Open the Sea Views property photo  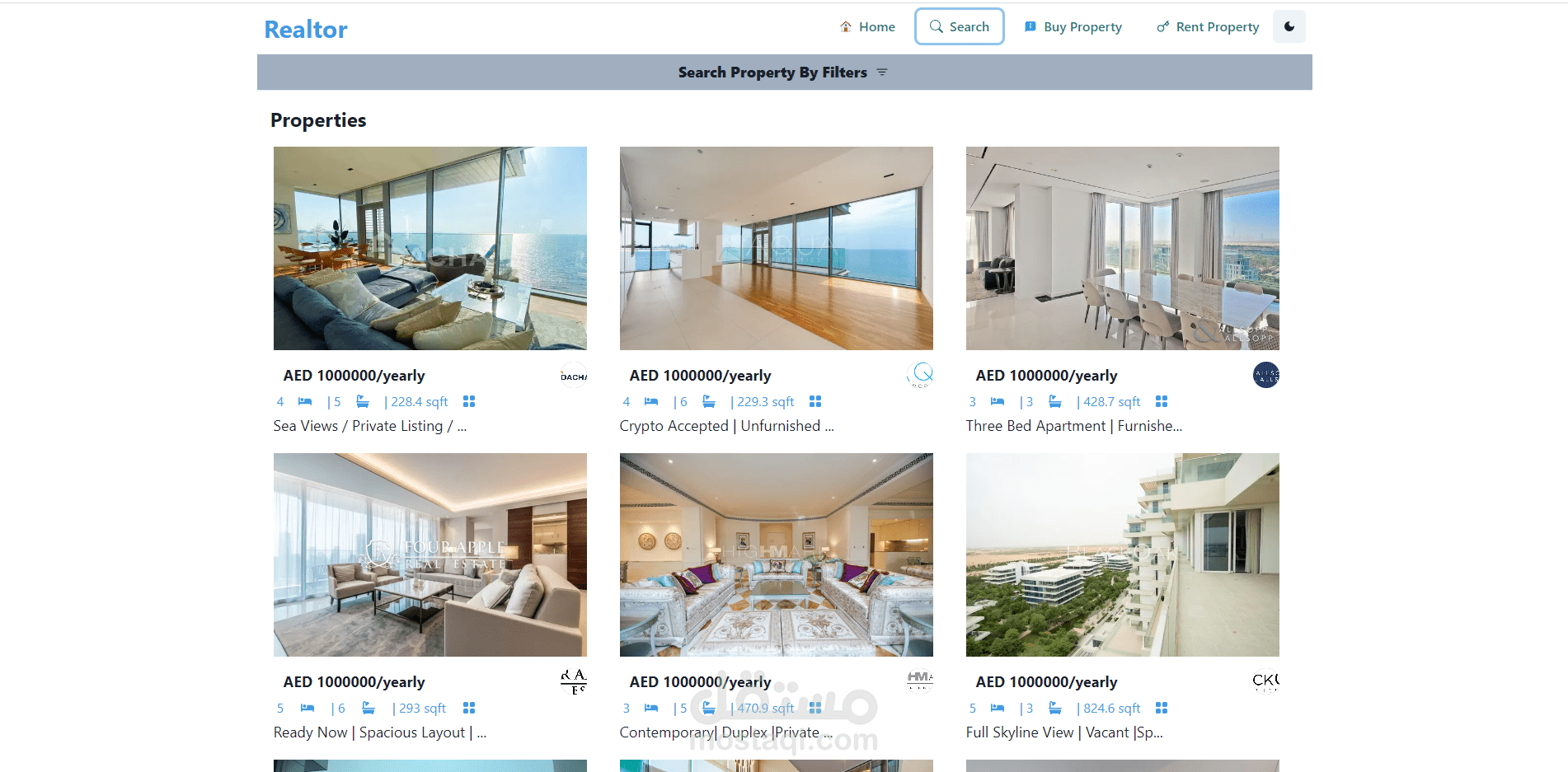coord(430,248)
